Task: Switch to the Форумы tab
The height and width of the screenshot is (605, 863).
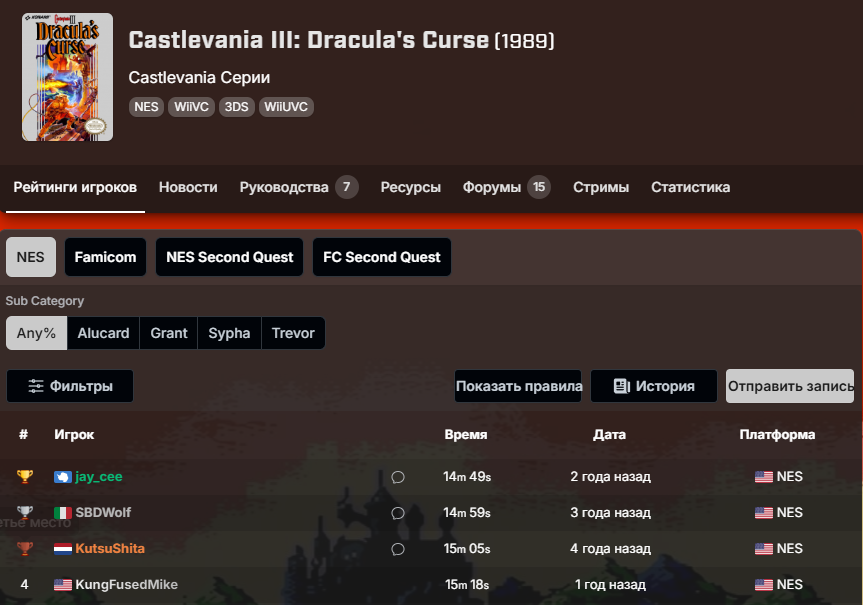Action: pos(506,188)
